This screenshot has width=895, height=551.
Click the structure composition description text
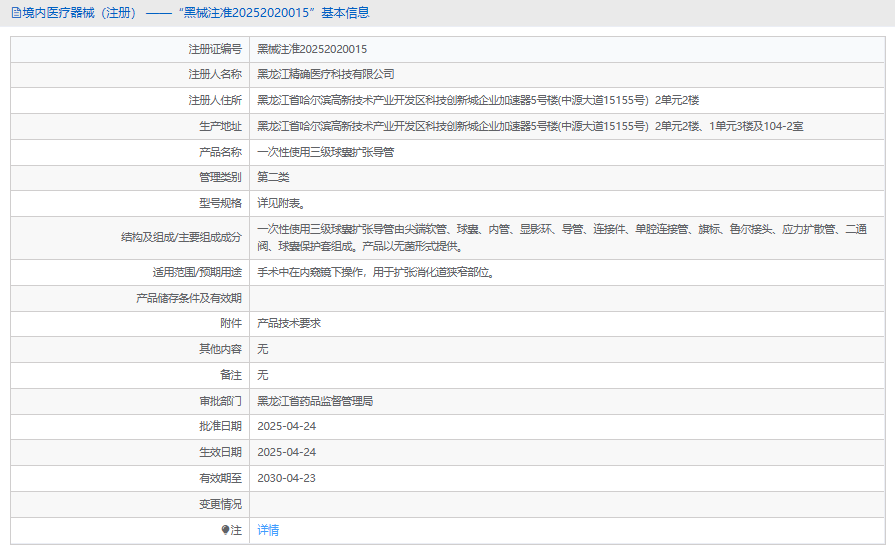tap(562, 238)
